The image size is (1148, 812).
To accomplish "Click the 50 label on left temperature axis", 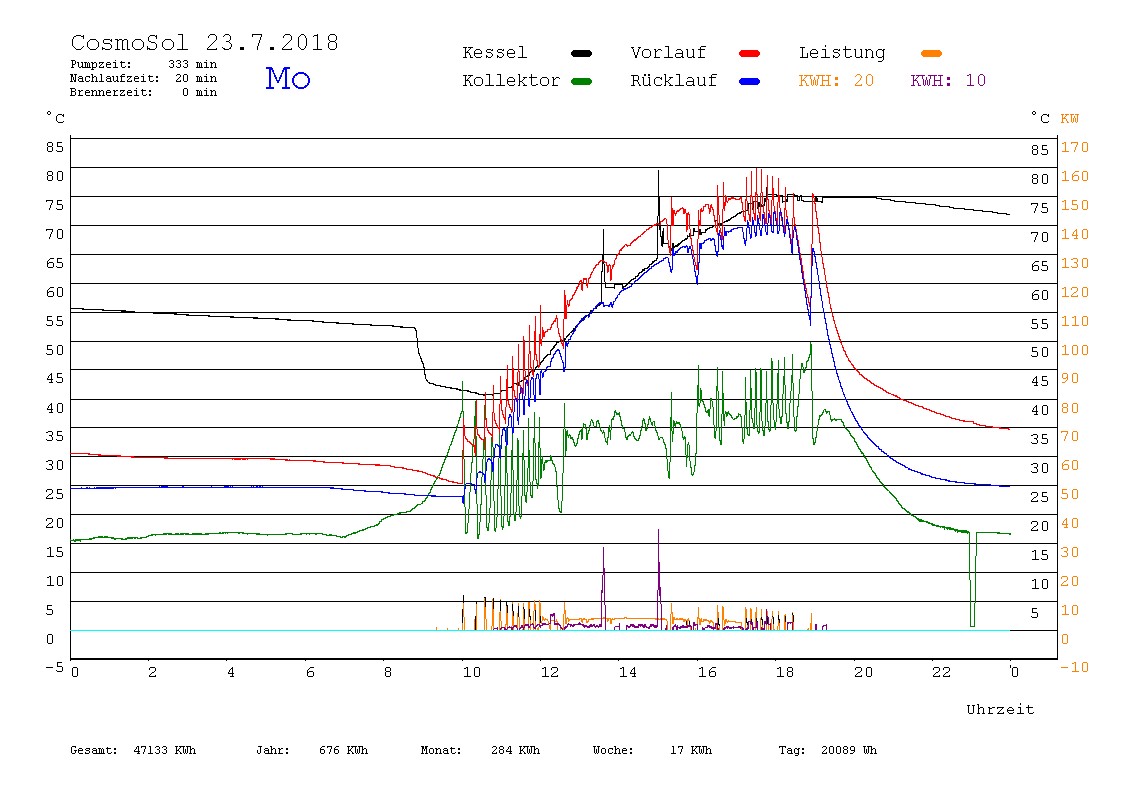I will click(x=55, y=350).
